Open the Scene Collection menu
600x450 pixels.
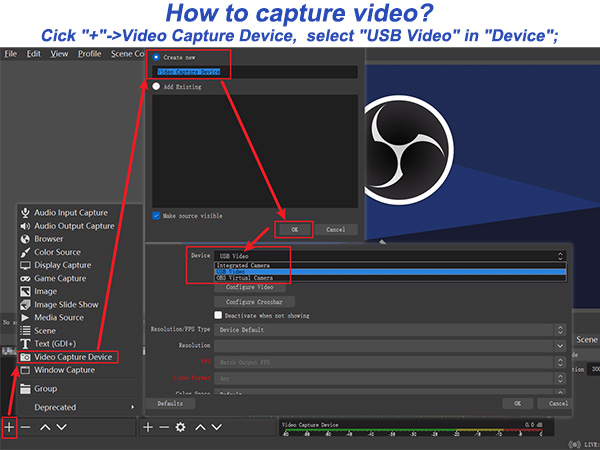(127, 54)
